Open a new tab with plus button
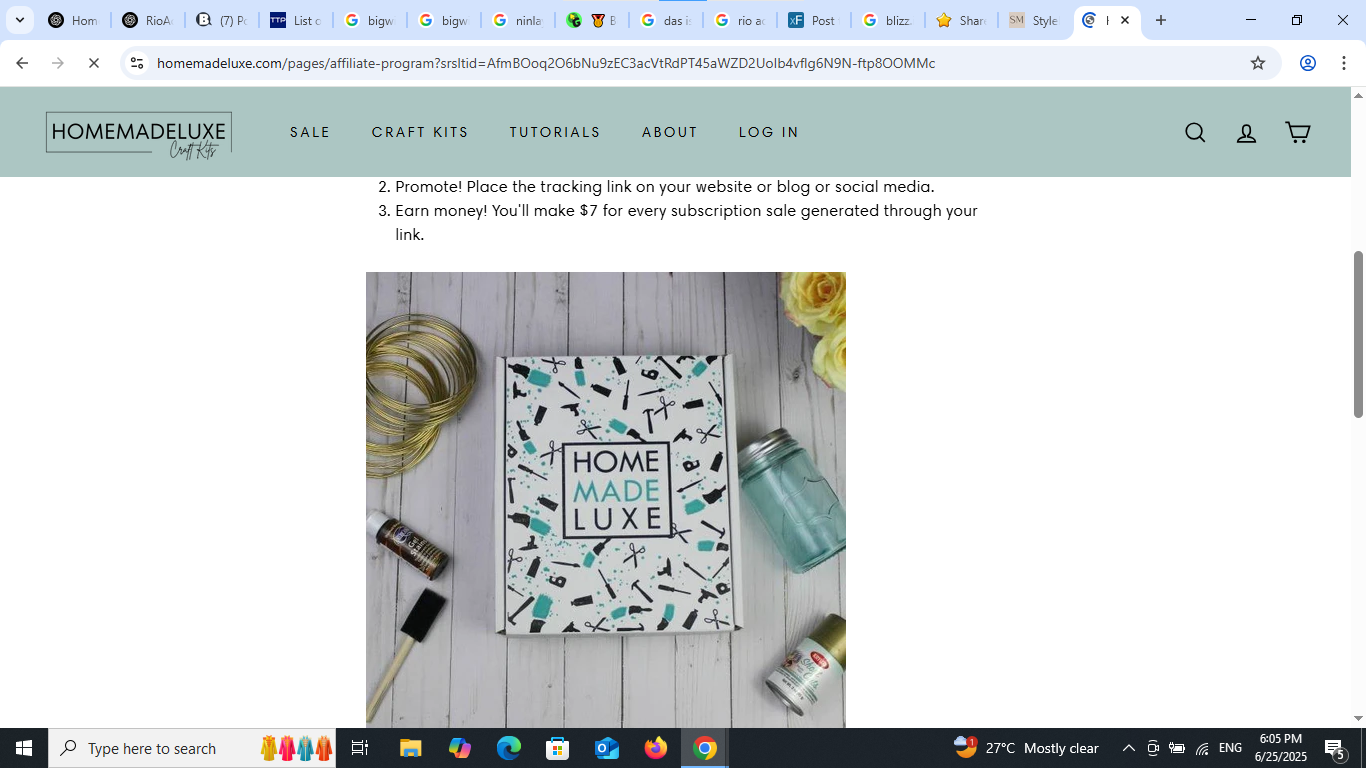 (x=1161, y=20)
